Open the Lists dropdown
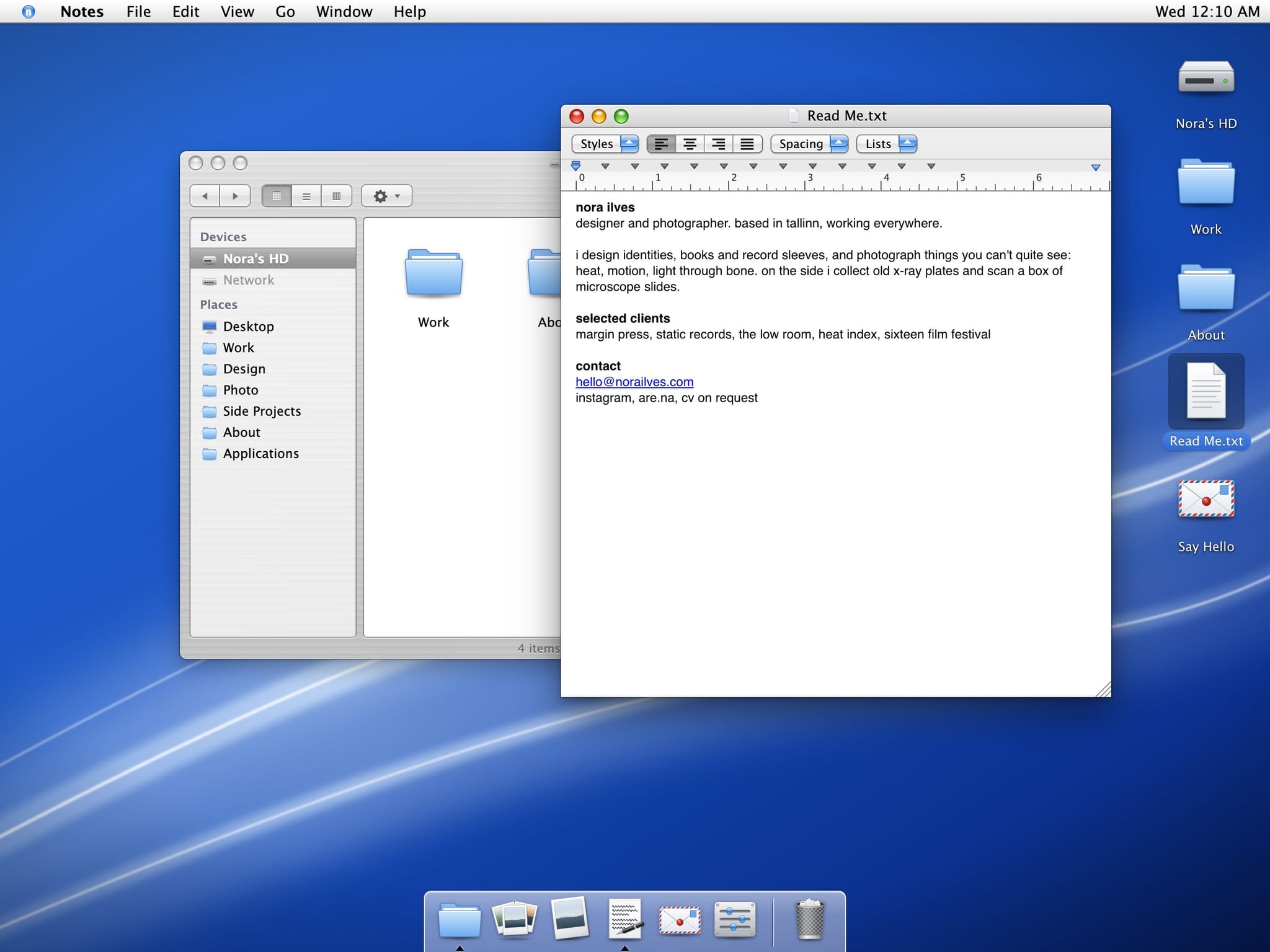Image resolution: width=1270 pixels, height=952 pixels. 887,144
